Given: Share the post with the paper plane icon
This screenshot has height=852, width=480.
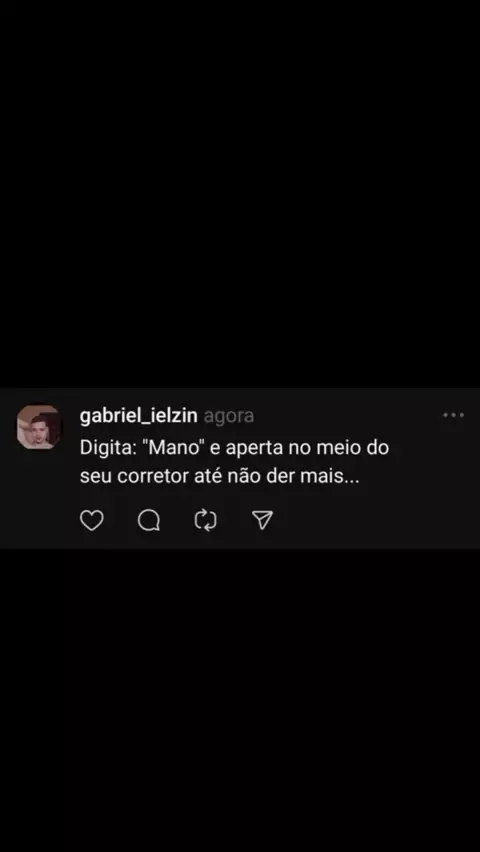Looking at the screenshot, I should click(x=263, y=520).
